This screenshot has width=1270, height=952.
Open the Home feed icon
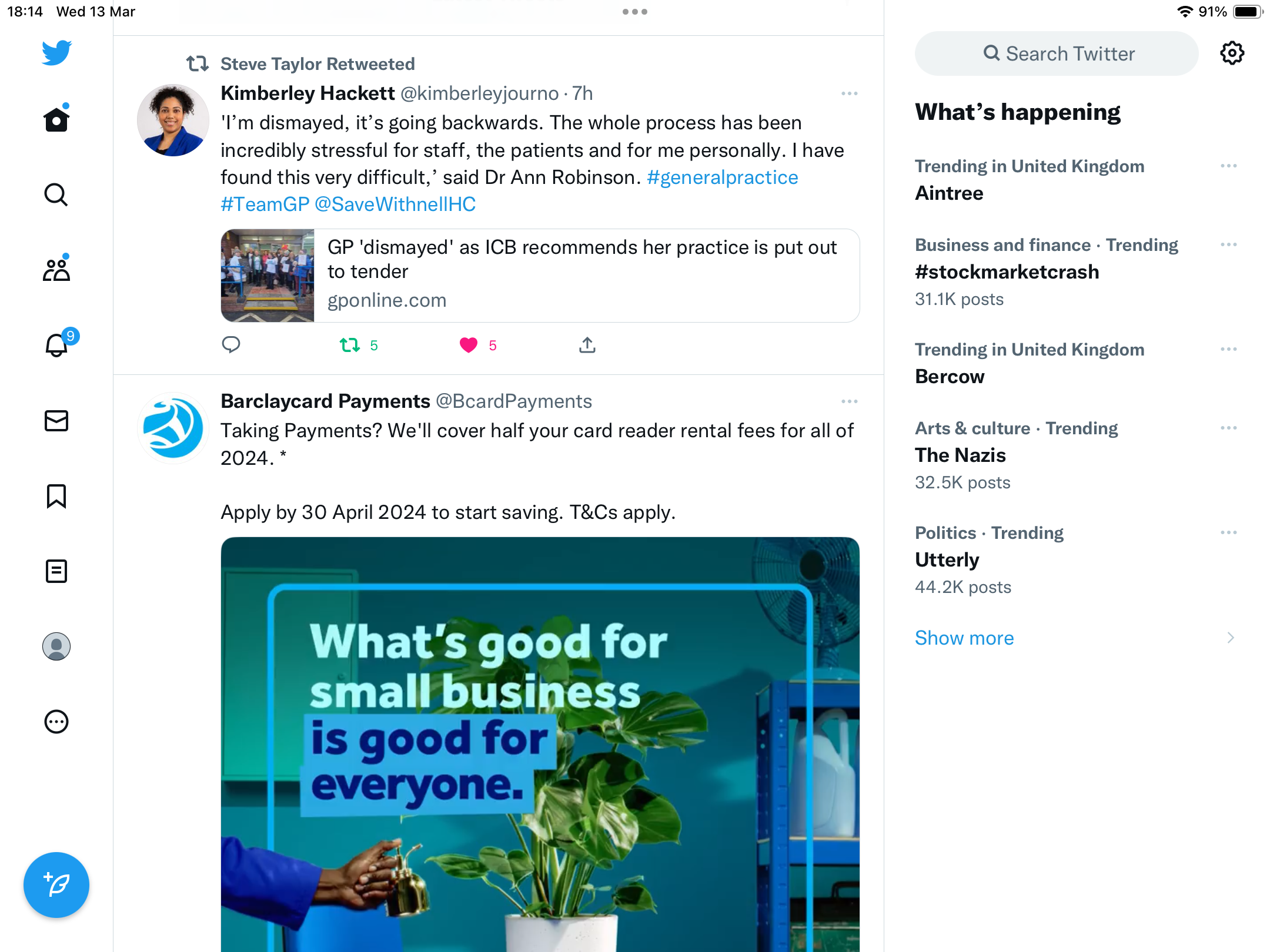[x=56, y=119]
